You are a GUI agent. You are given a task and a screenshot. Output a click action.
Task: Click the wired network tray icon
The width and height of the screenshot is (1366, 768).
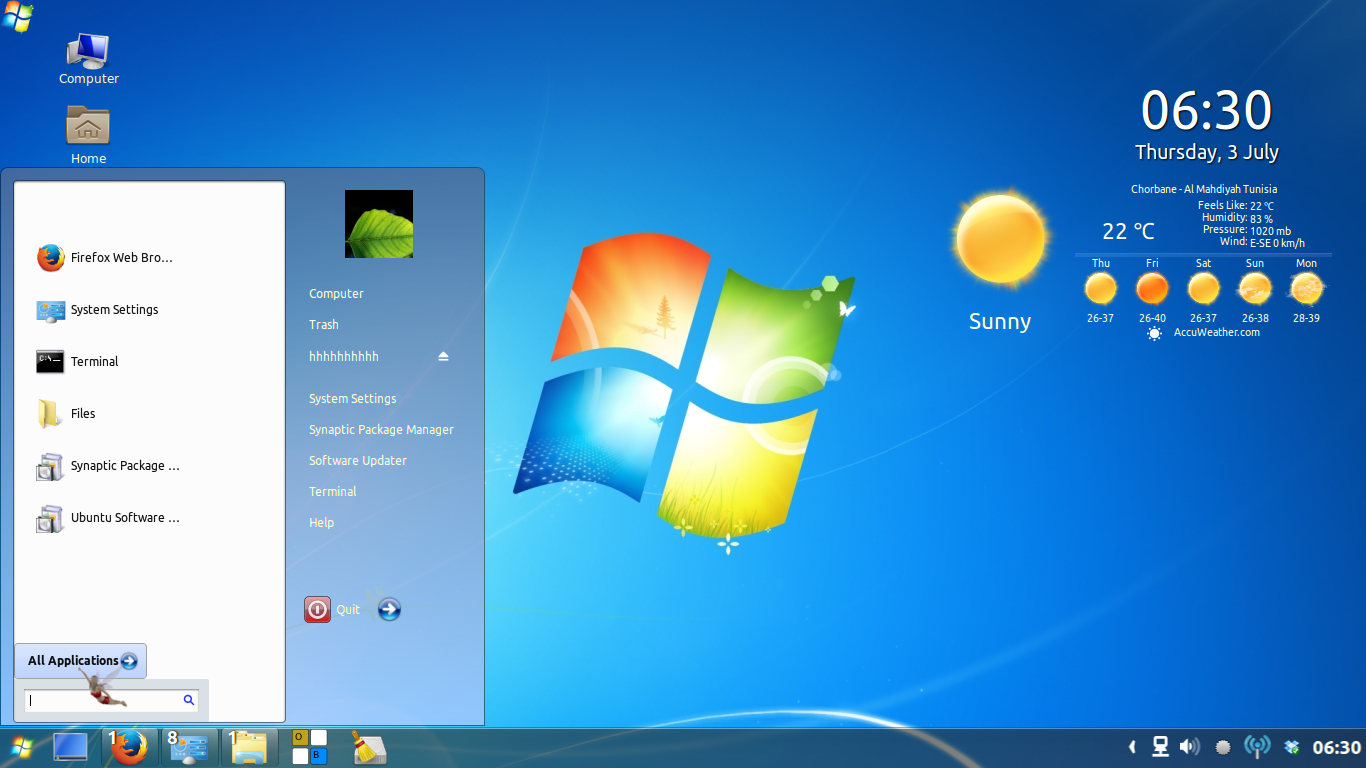point(1160,747)
